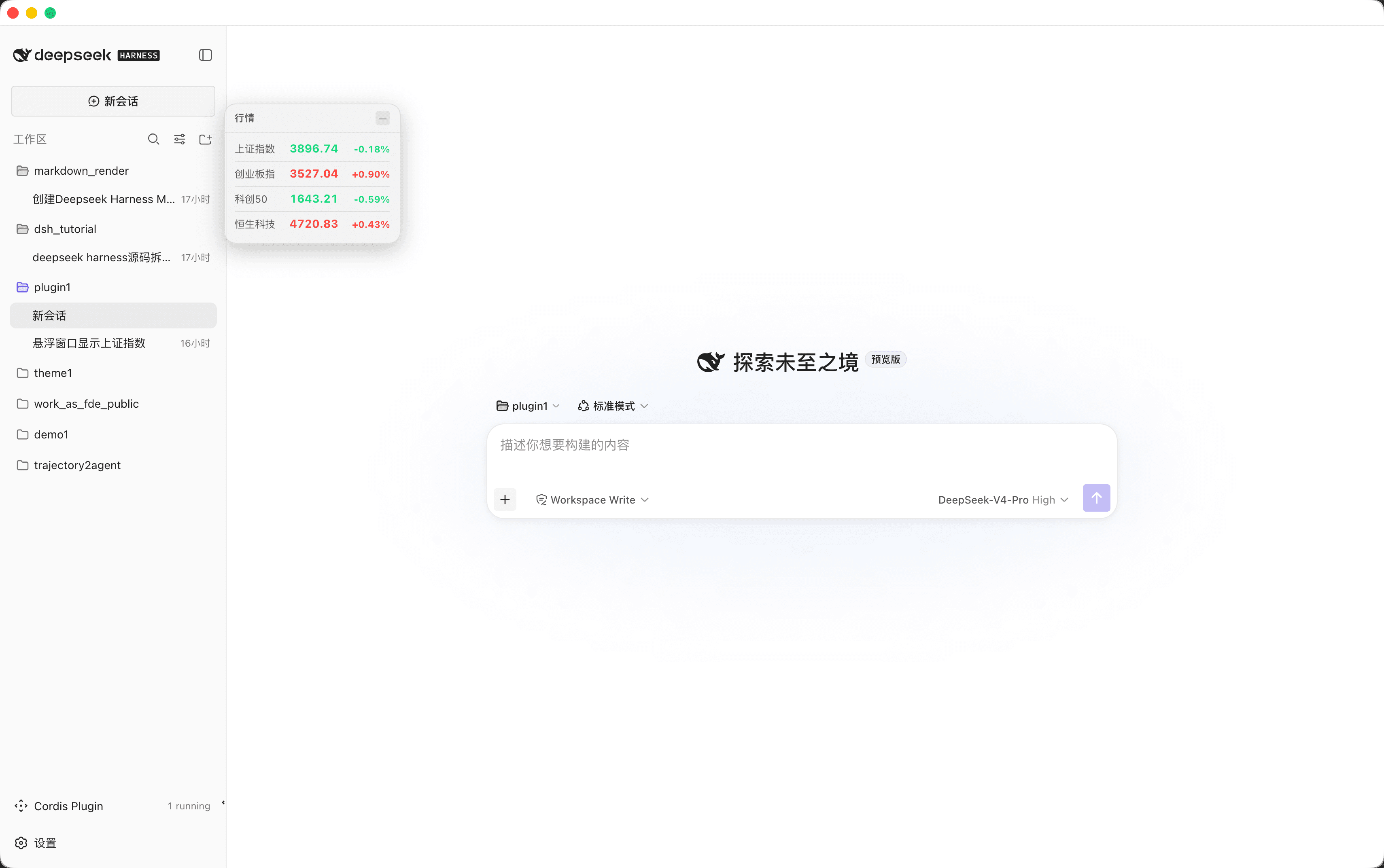The image size is (1384, 868).
Task: Click the plus attachment button
Action: click(505, 500)
